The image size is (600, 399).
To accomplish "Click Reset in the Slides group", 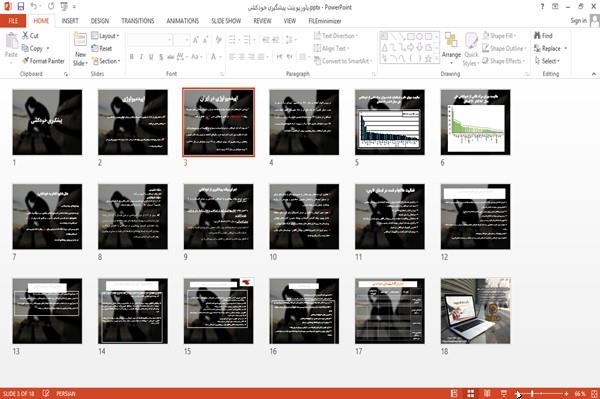I will click(x=102, y=48).
